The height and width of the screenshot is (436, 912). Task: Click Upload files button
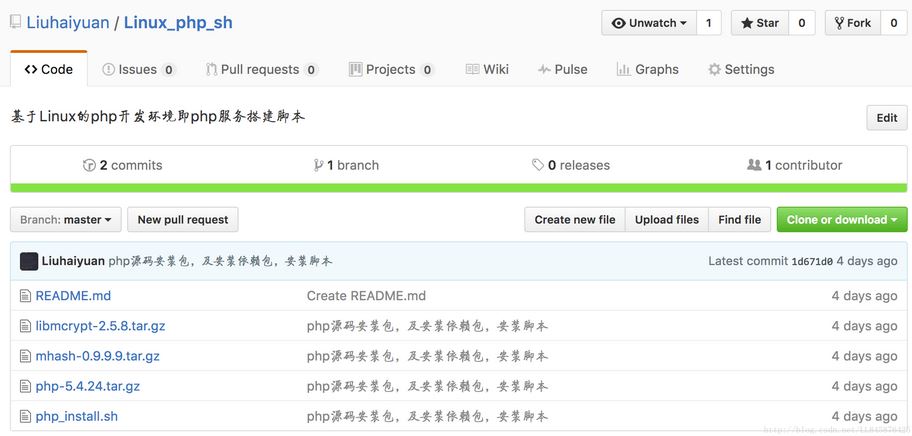[x=667, y=220]
